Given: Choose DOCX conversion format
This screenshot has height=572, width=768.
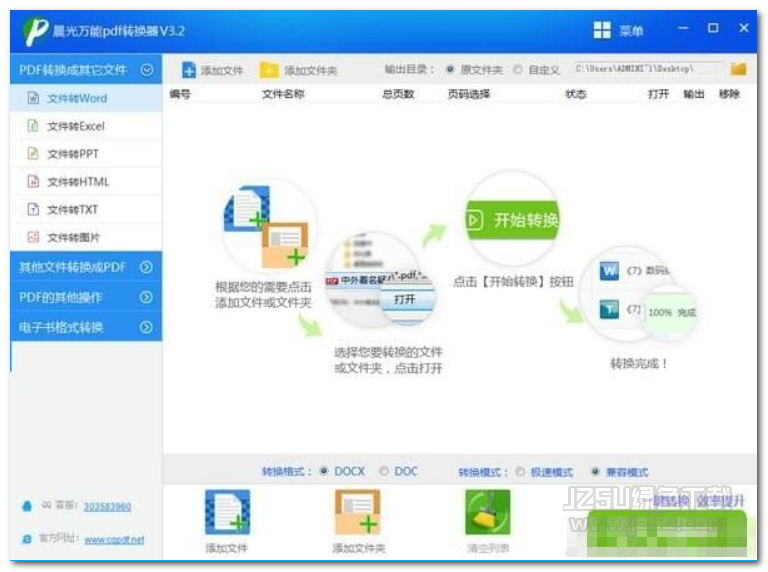Looking at the screenshot, I should click(324, 471).
